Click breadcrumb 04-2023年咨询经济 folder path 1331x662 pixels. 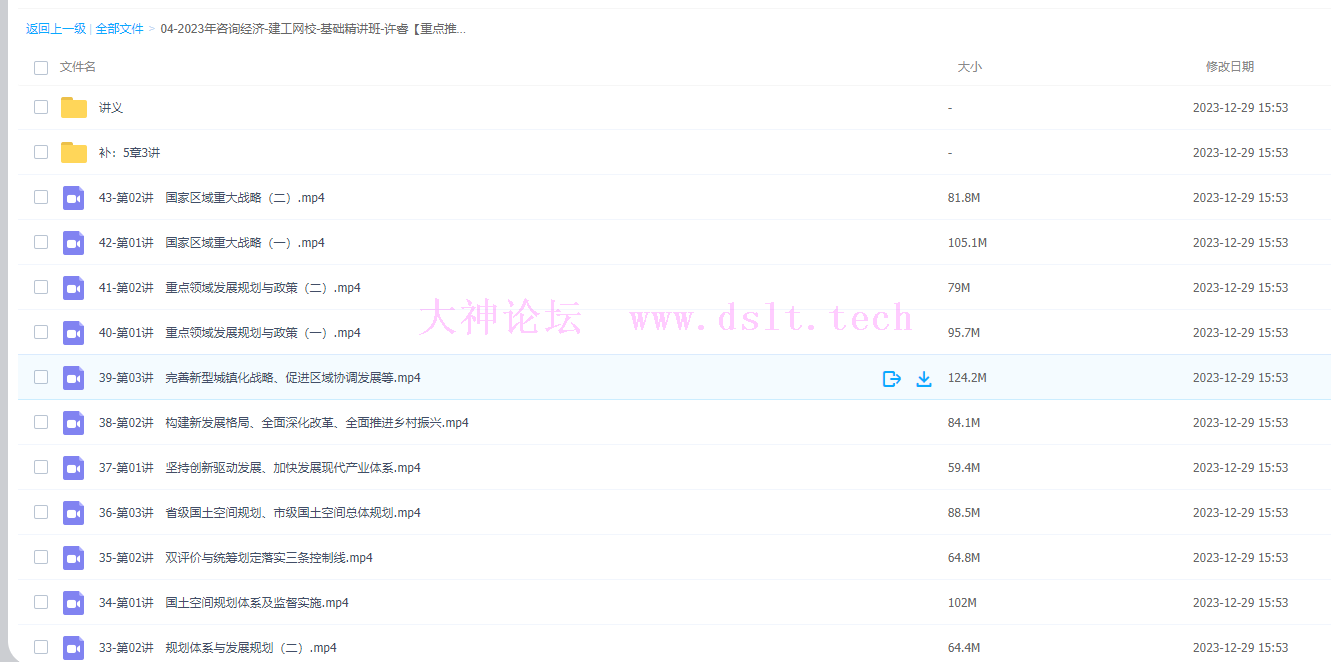313,29
